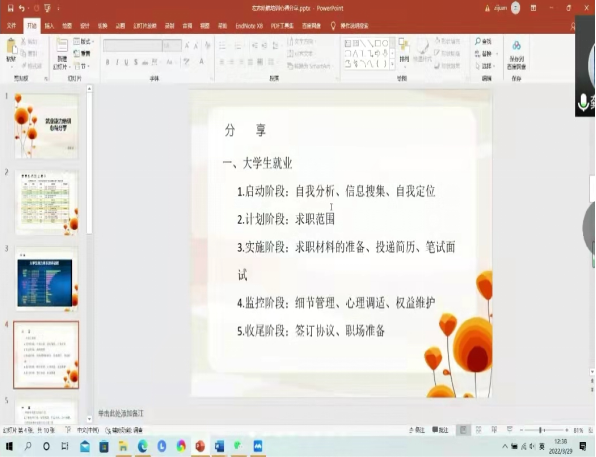Open the Change Case Aa dropdown
This screenshot has height=457, width=596.
tap(170, 62)
